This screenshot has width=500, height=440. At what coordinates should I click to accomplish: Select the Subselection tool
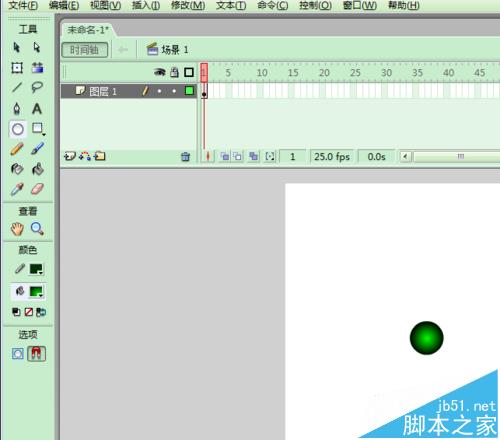point(37,48)
